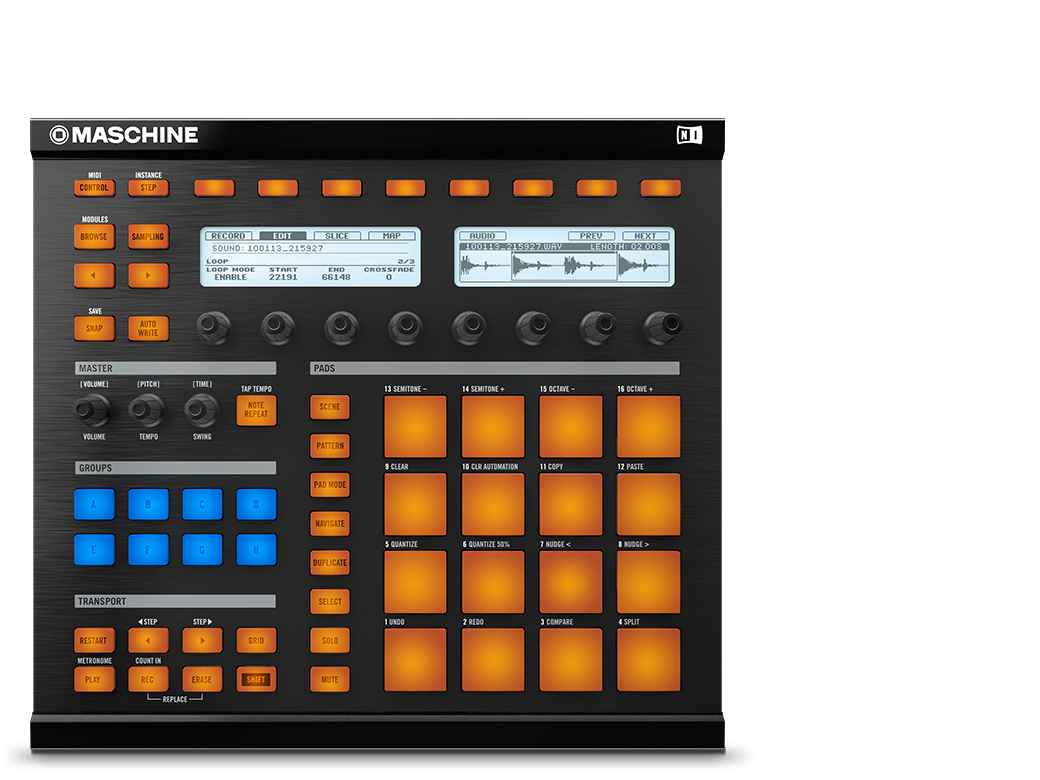Tap pad 11 Copy
Viewport: 1040px width, 780px height.
(x=570, y=504)
